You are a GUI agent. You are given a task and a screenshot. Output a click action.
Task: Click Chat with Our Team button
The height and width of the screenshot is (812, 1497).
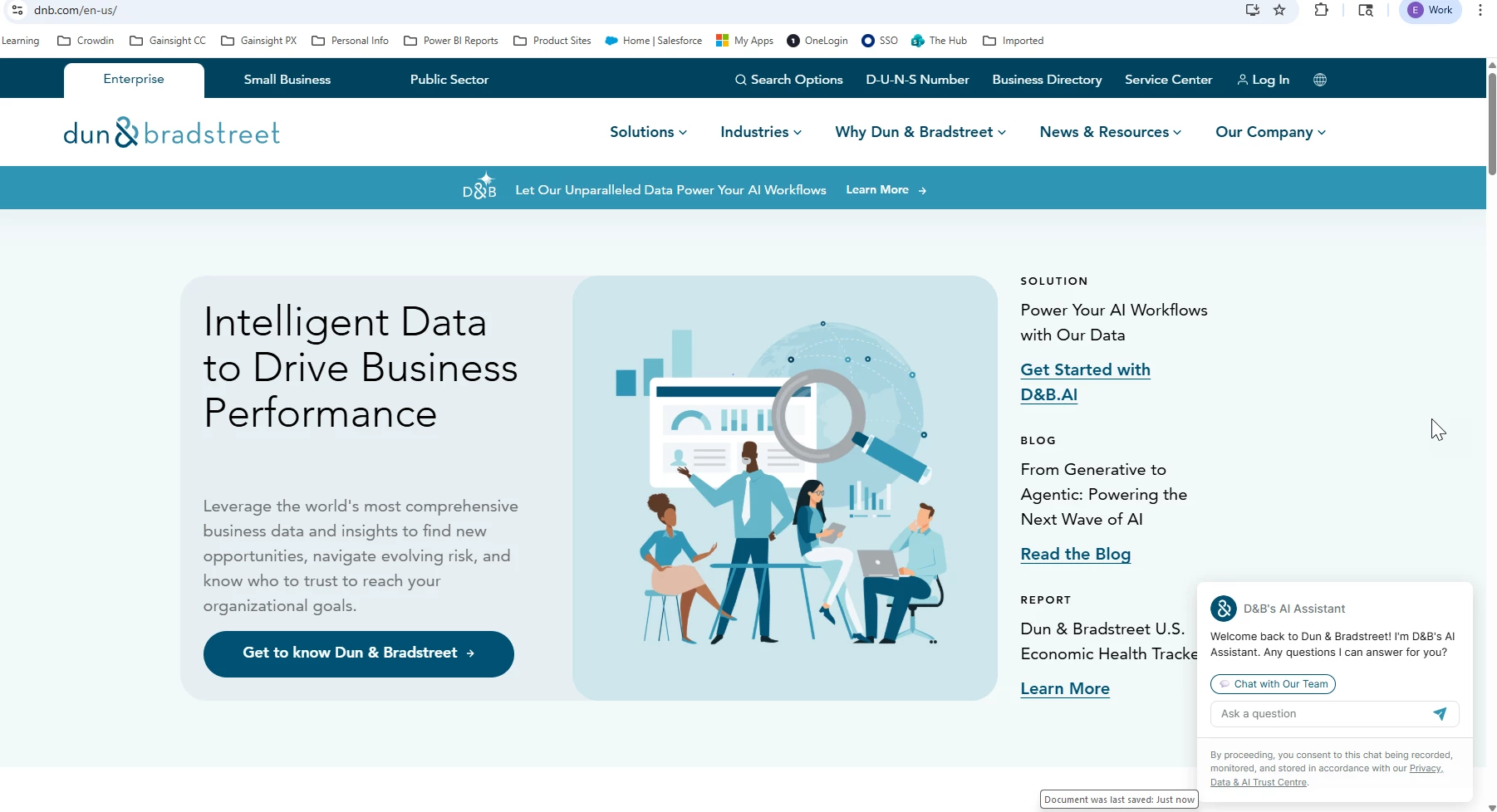pos(1273,684)
